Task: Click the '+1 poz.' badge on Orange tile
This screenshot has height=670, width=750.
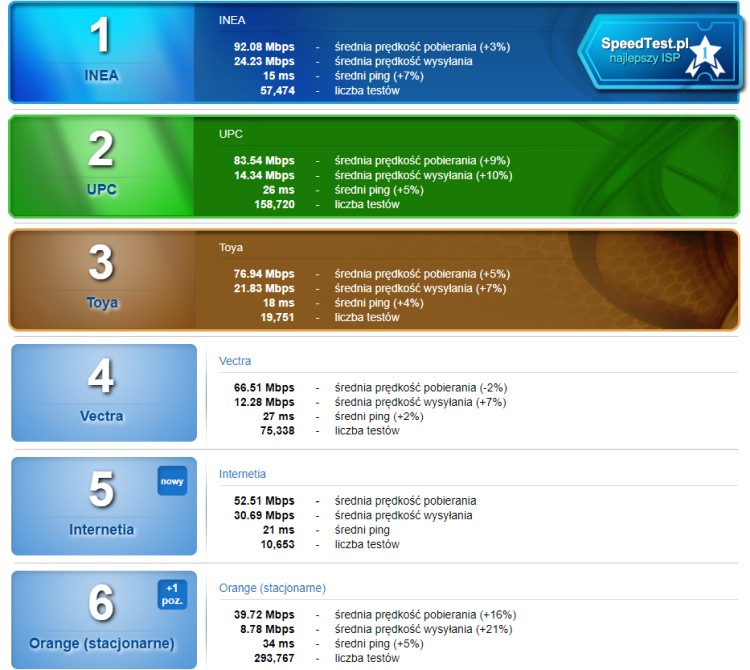Action: click(x=172, y=595)
